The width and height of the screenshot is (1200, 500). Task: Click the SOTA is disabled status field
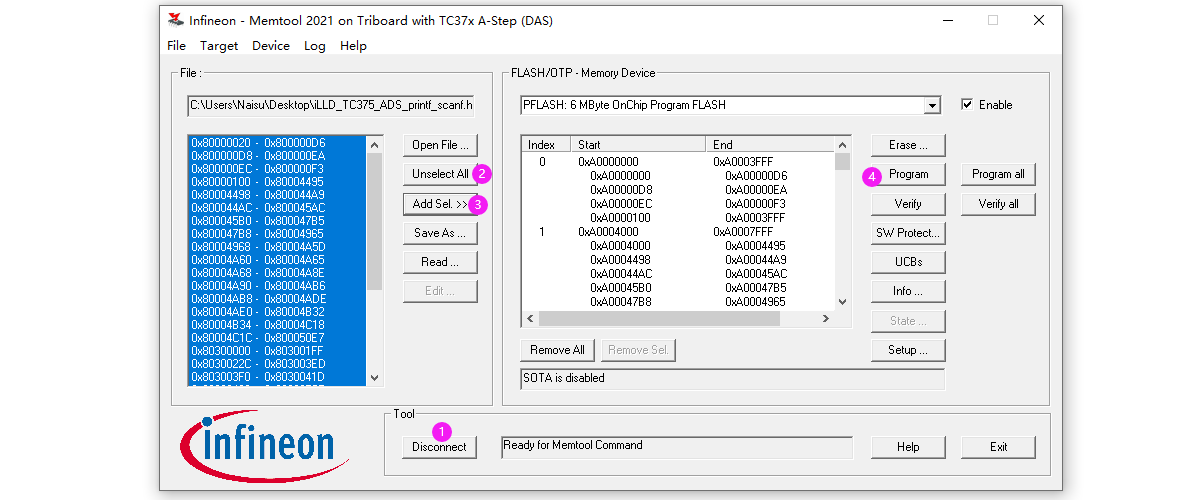(732, 379)
